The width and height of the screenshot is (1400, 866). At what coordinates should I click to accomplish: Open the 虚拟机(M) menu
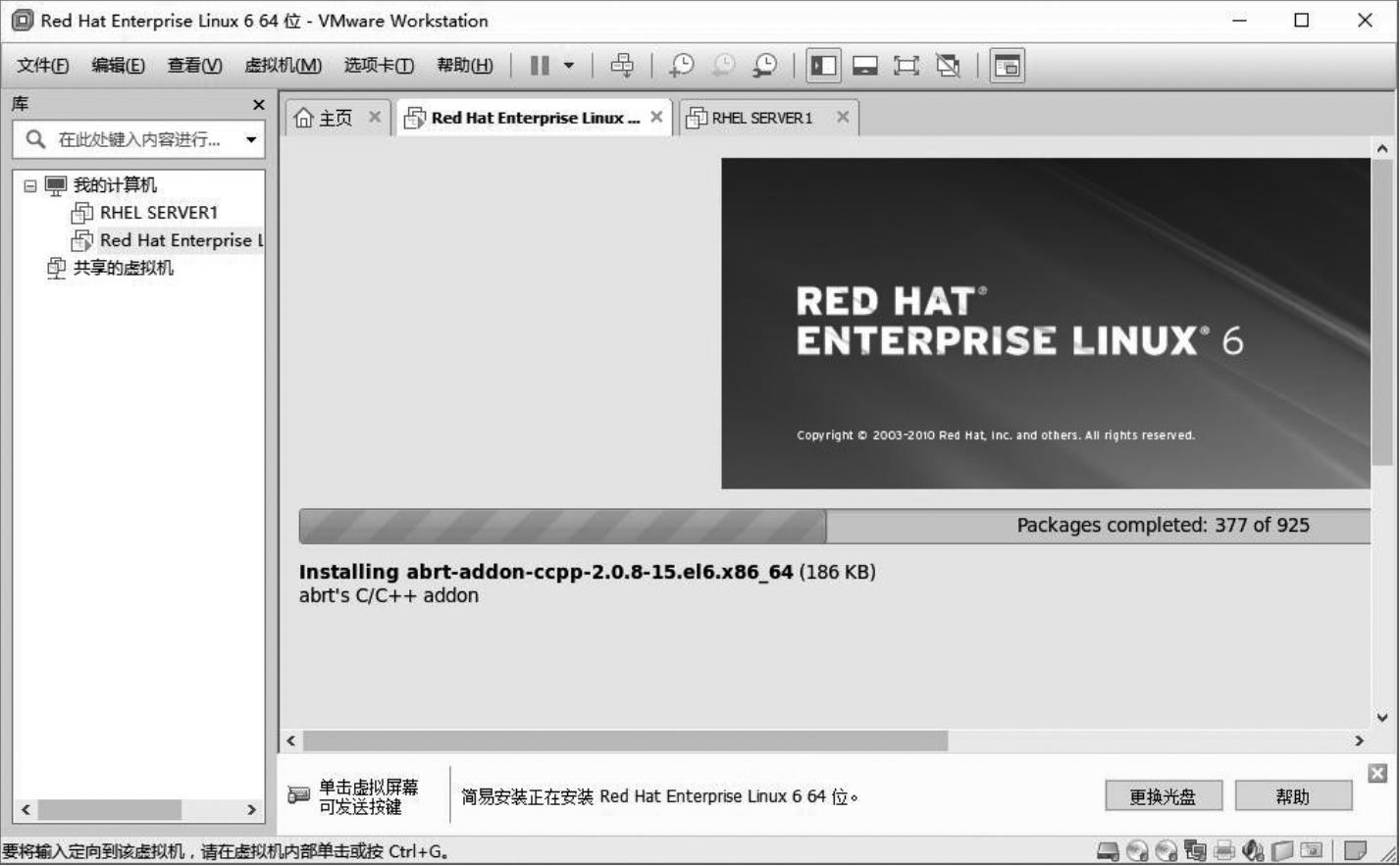click(x=283, y=66)
